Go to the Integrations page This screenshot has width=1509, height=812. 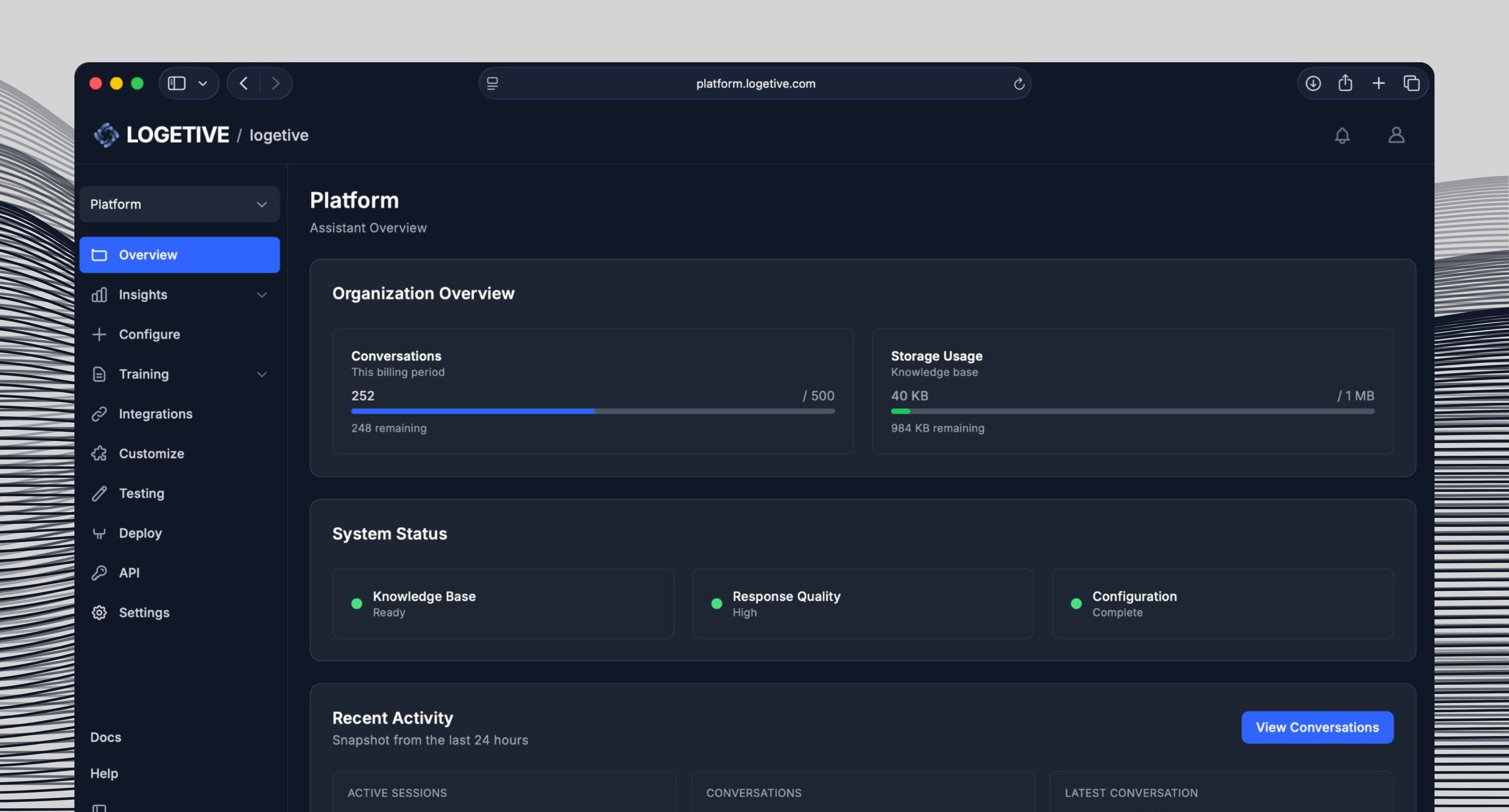[x=155, y=414]
